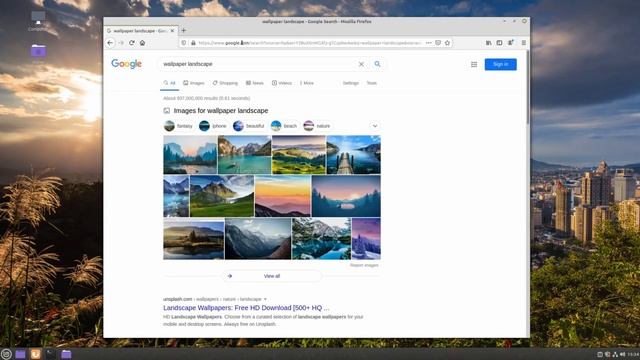Image resolution: width=640 pixels, height=360 pixels.
Task: Open the search Tools option
Action: 371,83
